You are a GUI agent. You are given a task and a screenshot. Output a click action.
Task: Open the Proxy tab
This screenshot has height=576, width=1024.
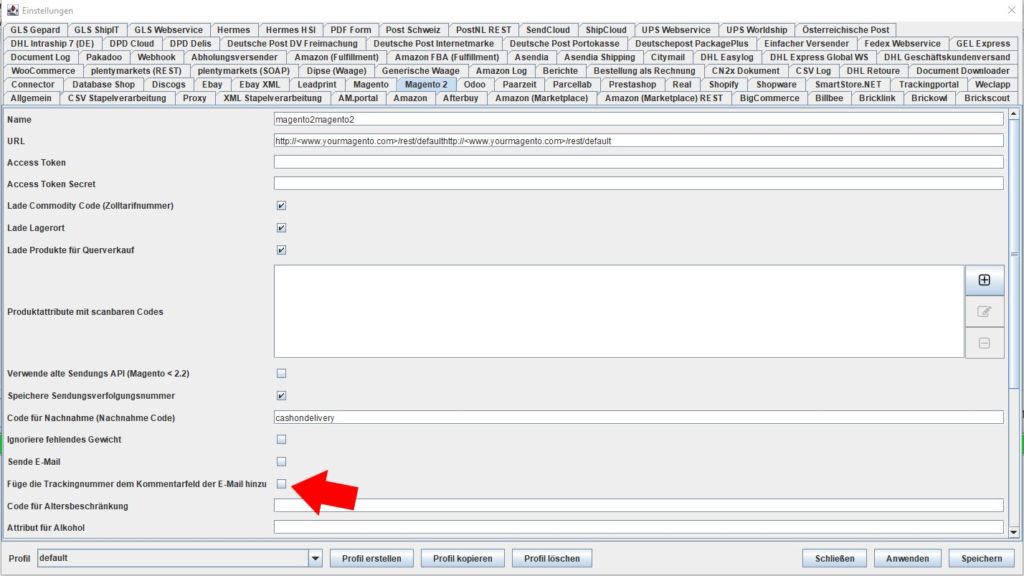195,98
